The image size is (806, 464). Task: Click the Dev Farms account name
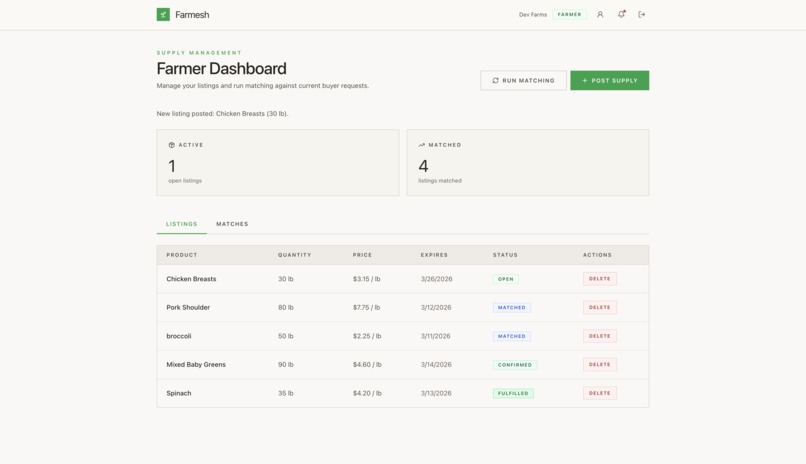pyautogui.click(x=533, y=14)
